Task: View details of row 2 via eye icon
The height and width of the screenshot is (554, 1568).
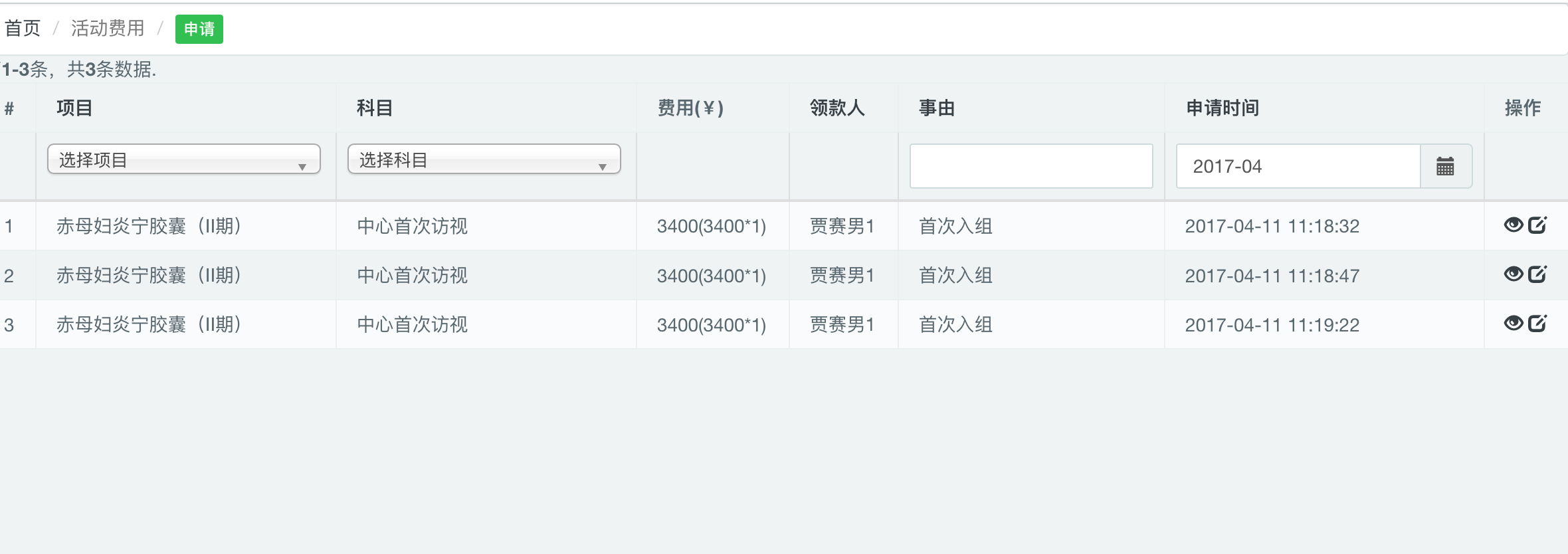Action: coord(1514,274)
